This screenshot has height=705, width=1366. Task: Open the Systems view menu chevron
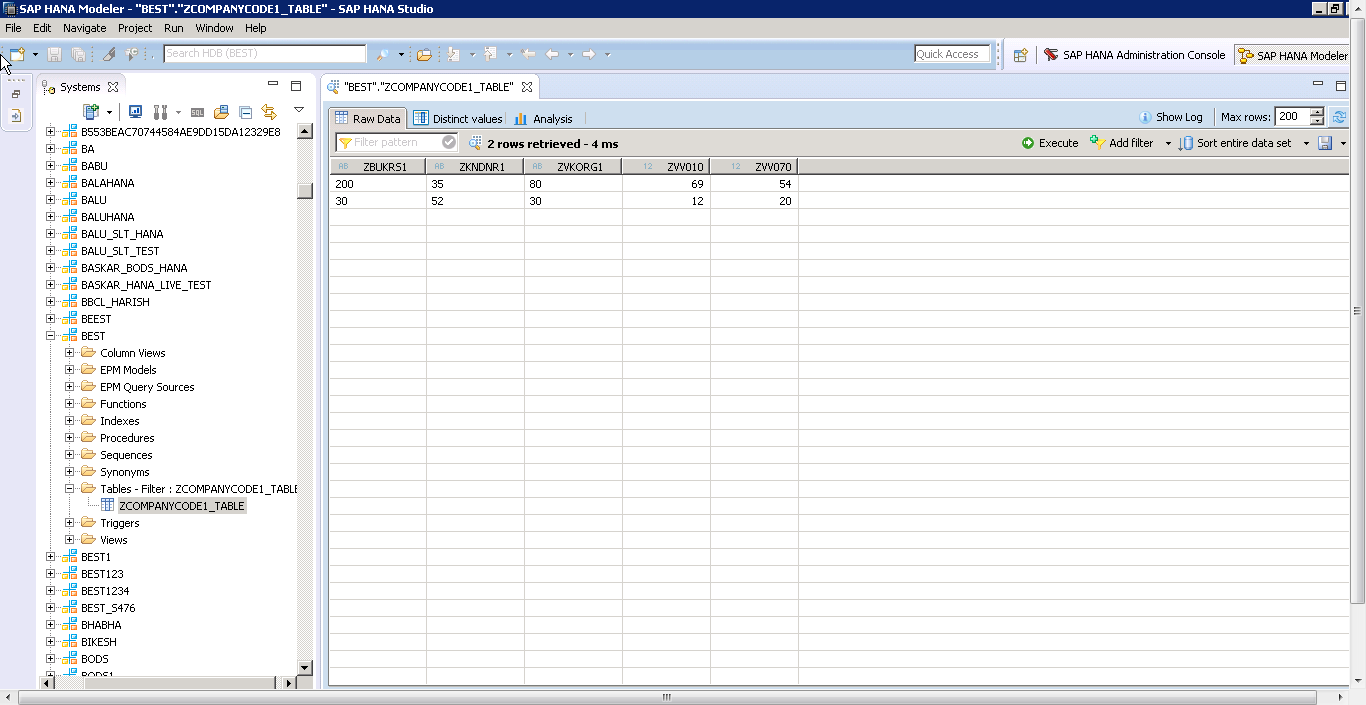pyautogui.click(x=298, y=112)
